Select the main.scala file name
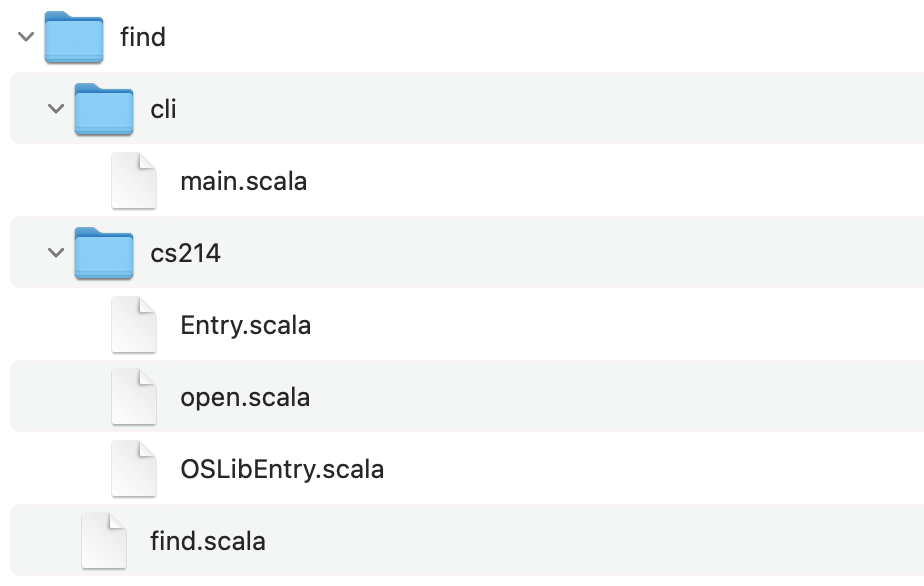This screenshot has height=586, width=924. (x=243, y=181)
